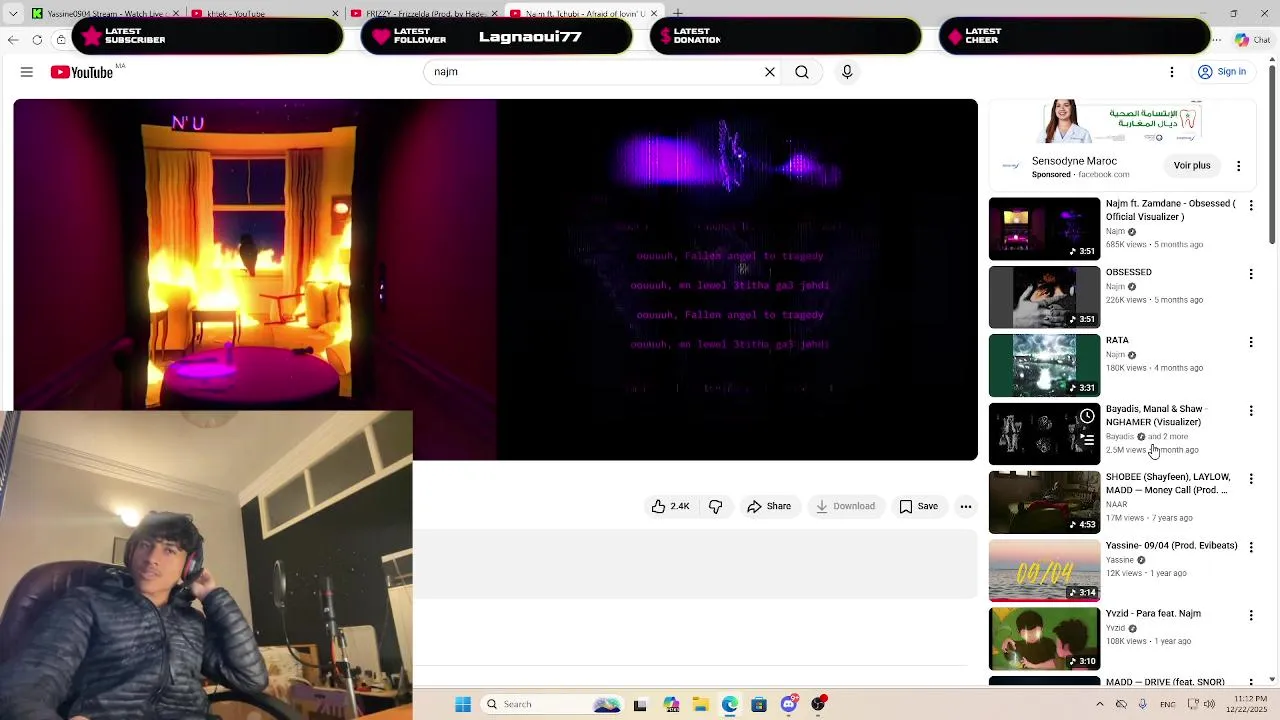Open options for Yvzid Para video
1280x720 pixels.
click(1251, 614)
